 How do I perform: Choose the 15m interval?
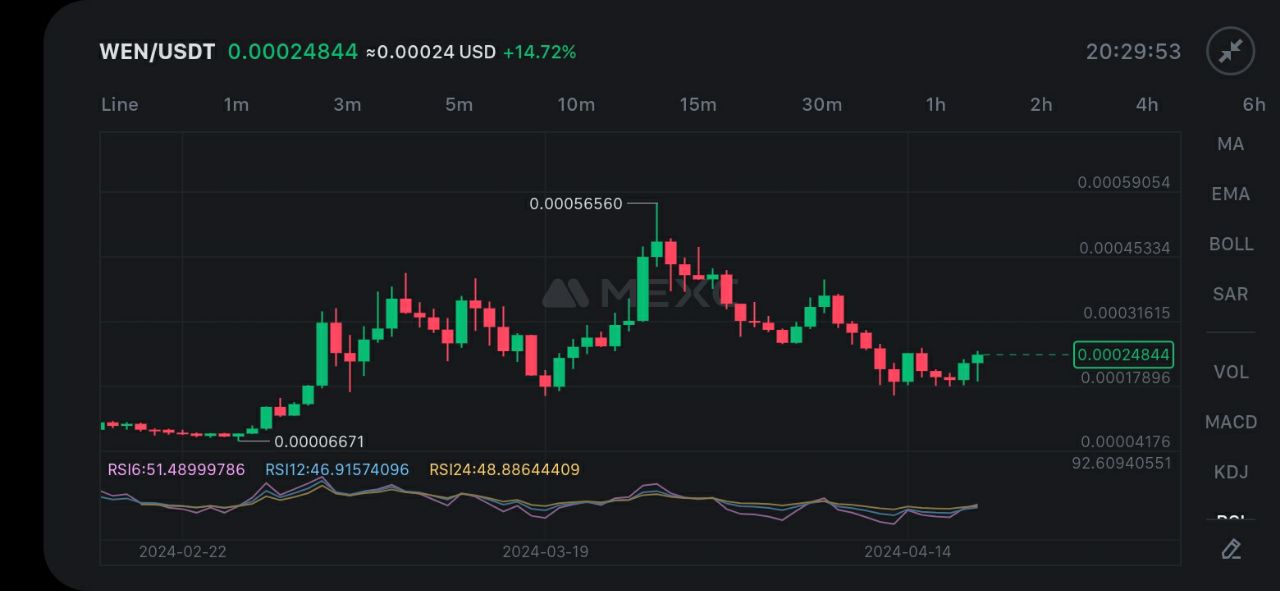[x=697, y=105]
